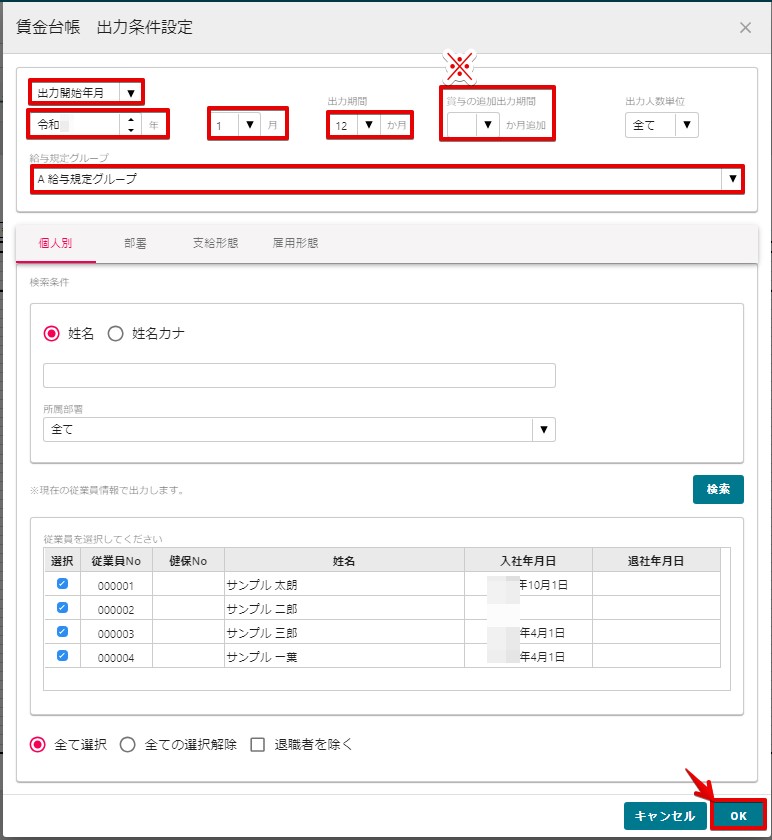
Task: Select the 姓名 radio button
Action: point(51,334)
